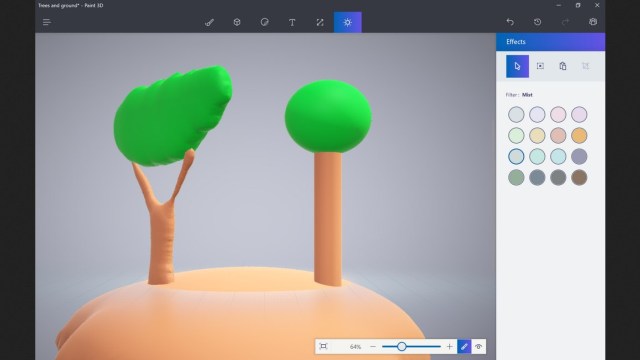Image resolution: width=640 pixels, height=360 pixels.
Task: Click the Select all icon in Effects panel
Action: click(540, 66)
